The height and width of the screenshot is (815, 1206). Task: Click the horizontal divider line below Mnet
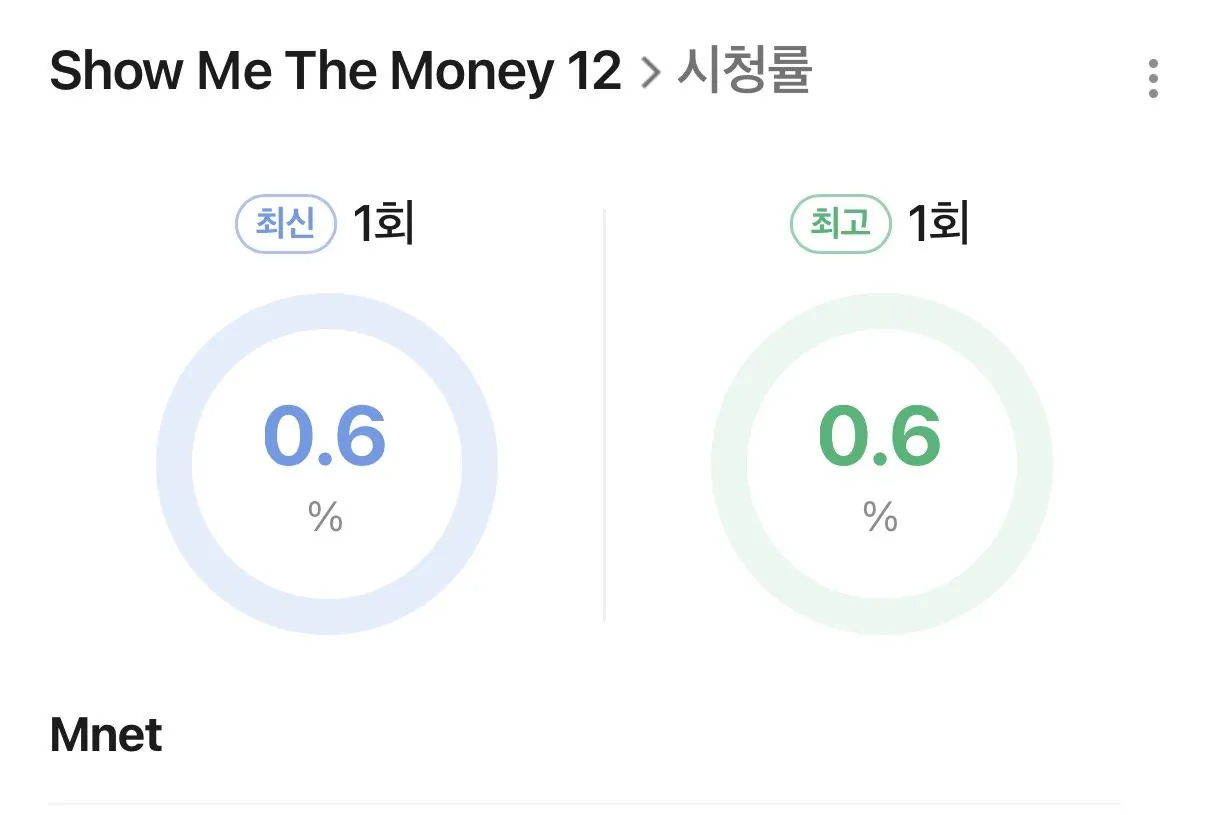[584, 803]
